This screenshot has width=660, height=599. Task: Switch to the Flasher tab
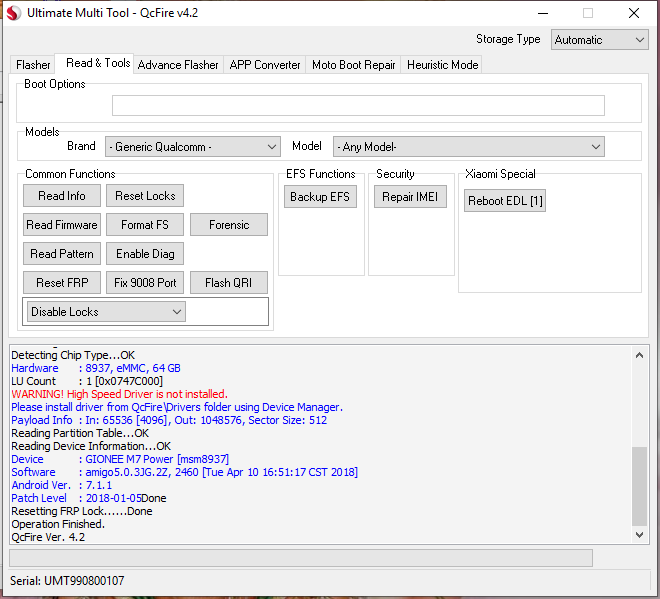pos(33,65)
